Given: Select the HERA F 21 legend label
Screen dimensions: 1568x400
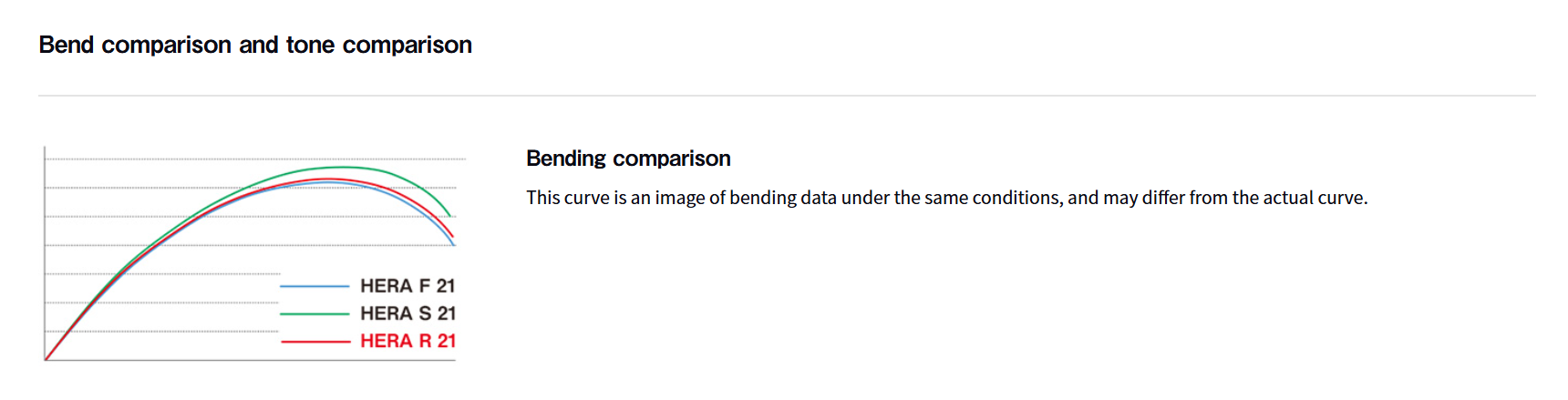Looking at the screenshot, I should coord(407,286).
